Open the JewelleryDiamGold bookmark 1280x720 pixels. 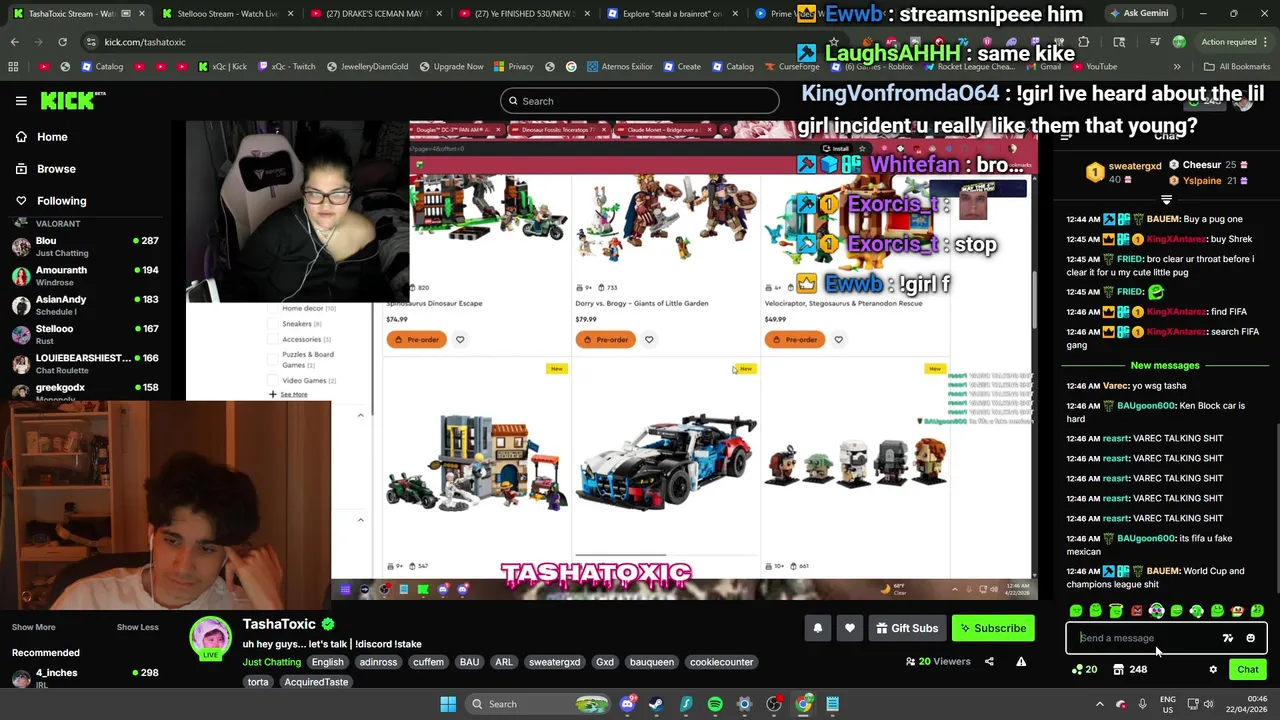click(367, 67)
